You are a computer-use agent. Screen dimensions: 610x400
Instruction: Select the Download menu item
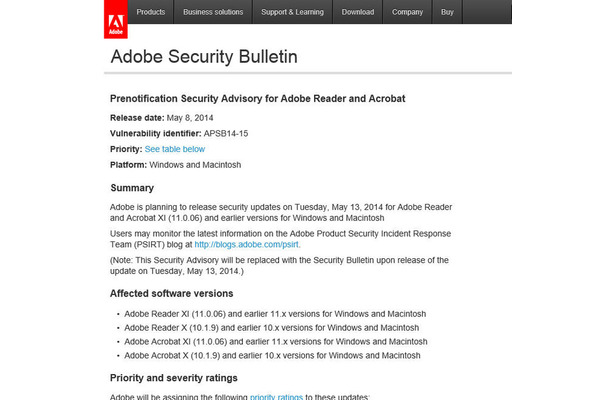coord(358,12)
